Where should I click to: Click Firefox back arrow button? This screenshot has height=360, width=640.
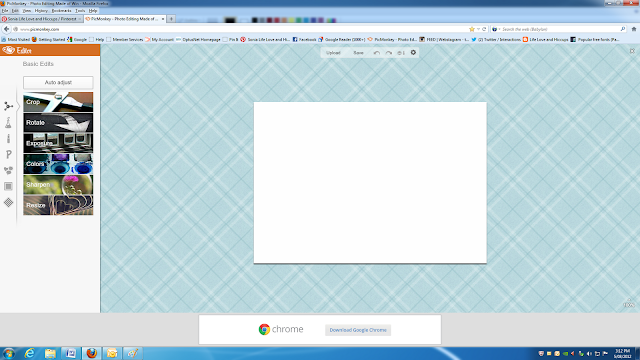pos(6,29)
